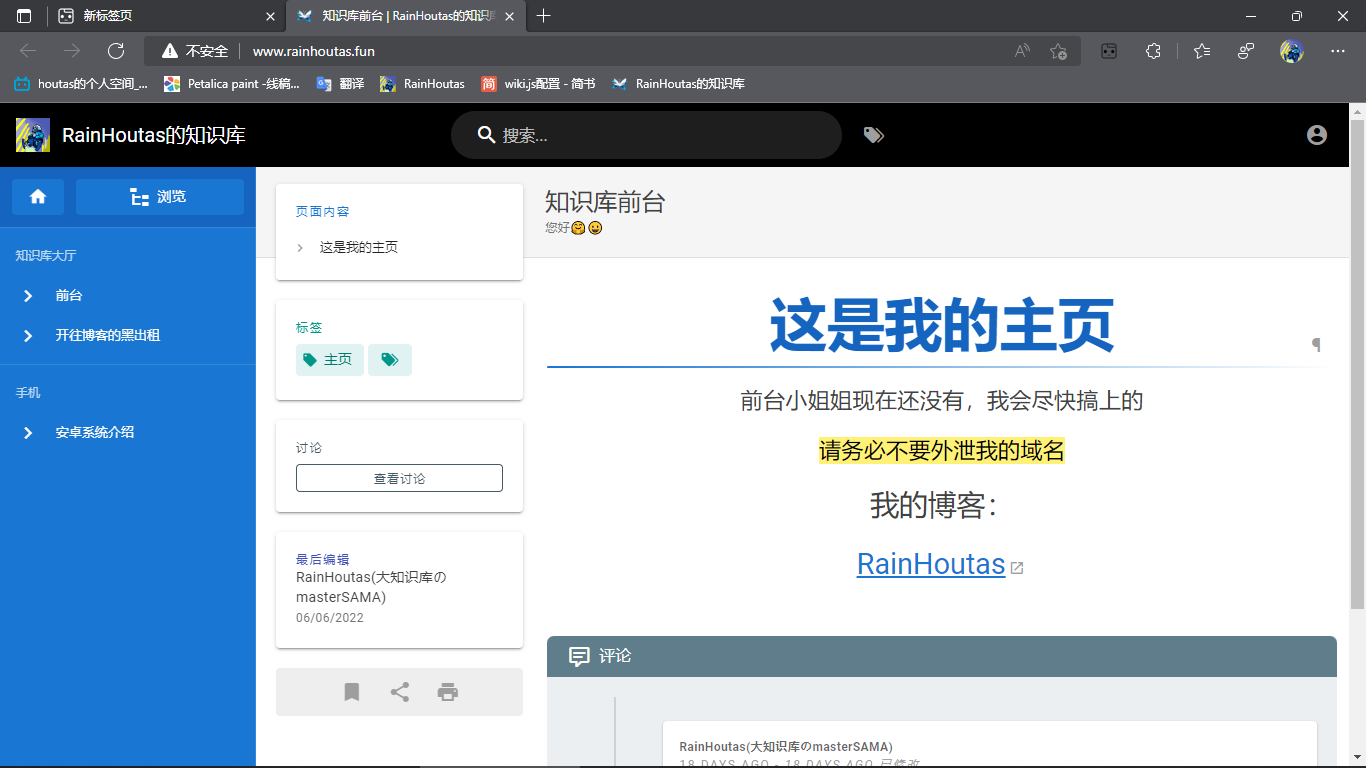Screen dimensions: 1366x768
Task: Switch to the 新标签页 tab
Action: (x=166, y=16)
